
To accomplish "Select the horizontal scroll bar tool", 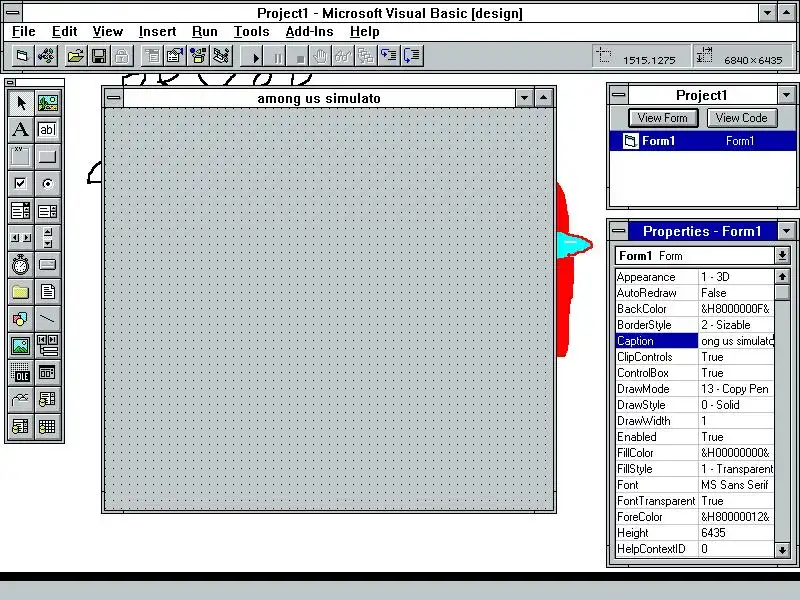I will tap(20, 238).
